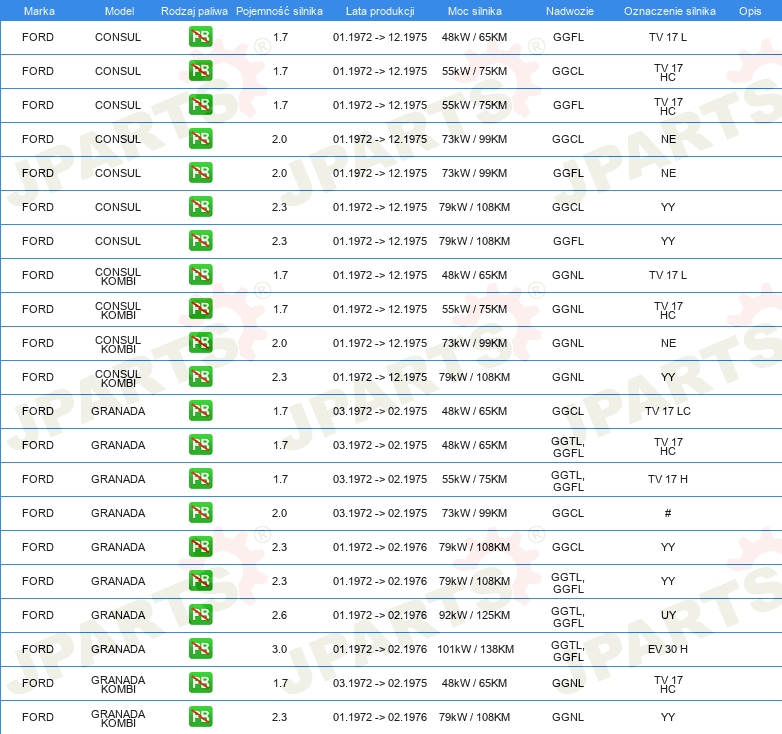
Task: Click fuel icon in Consul 55kW GGFL row
Action: (200, 105)
